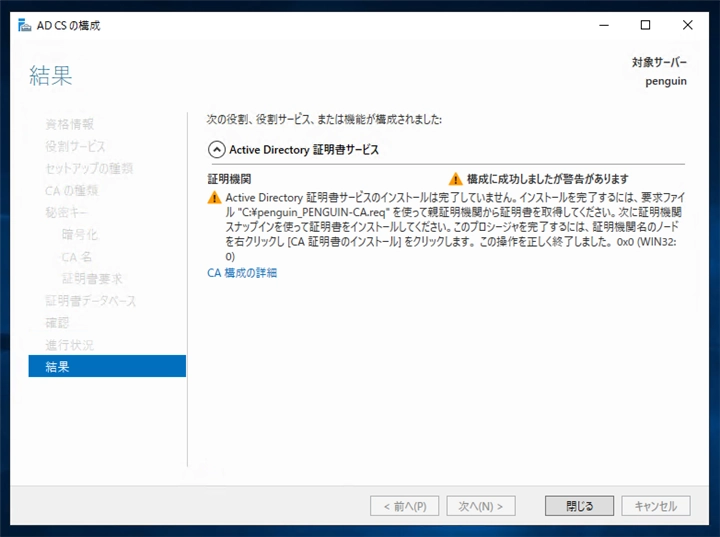Viewport: 720px width, 537px height.
Task: Maximize the AD CS の構成 window
Action: [645, 25]
